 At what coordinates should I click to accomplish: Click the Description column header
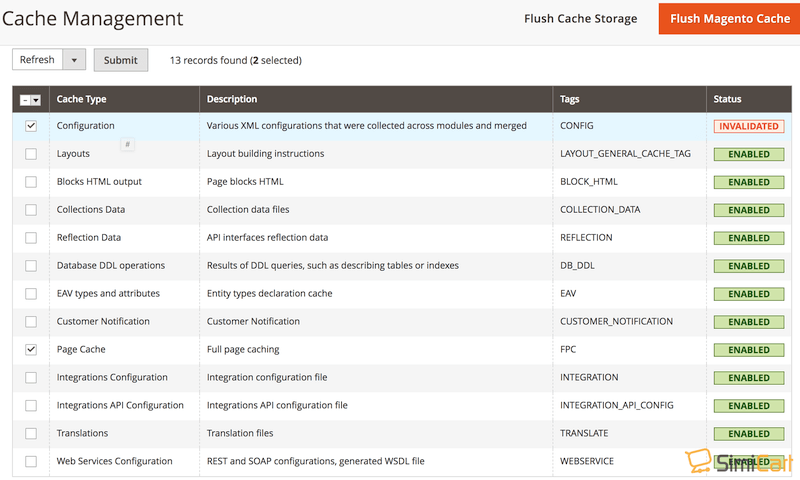(x=232, y=99)
